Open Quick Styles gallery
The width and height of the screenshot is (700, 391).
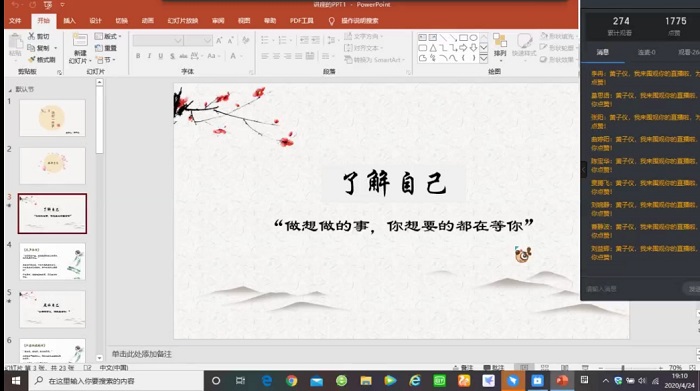(524, 46)
